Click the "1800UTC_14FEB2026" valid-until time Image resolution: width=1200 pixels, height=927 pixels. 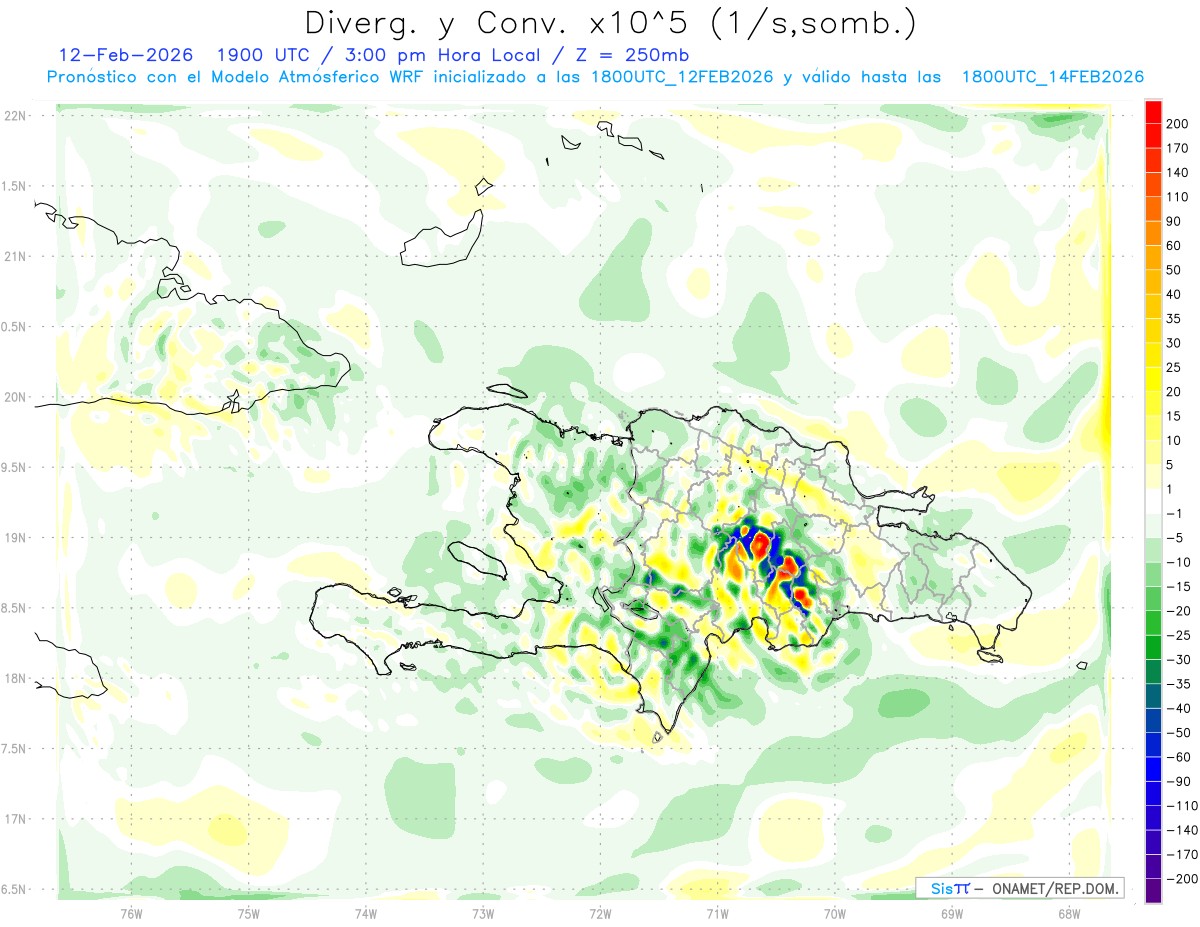click(1053, 77)
